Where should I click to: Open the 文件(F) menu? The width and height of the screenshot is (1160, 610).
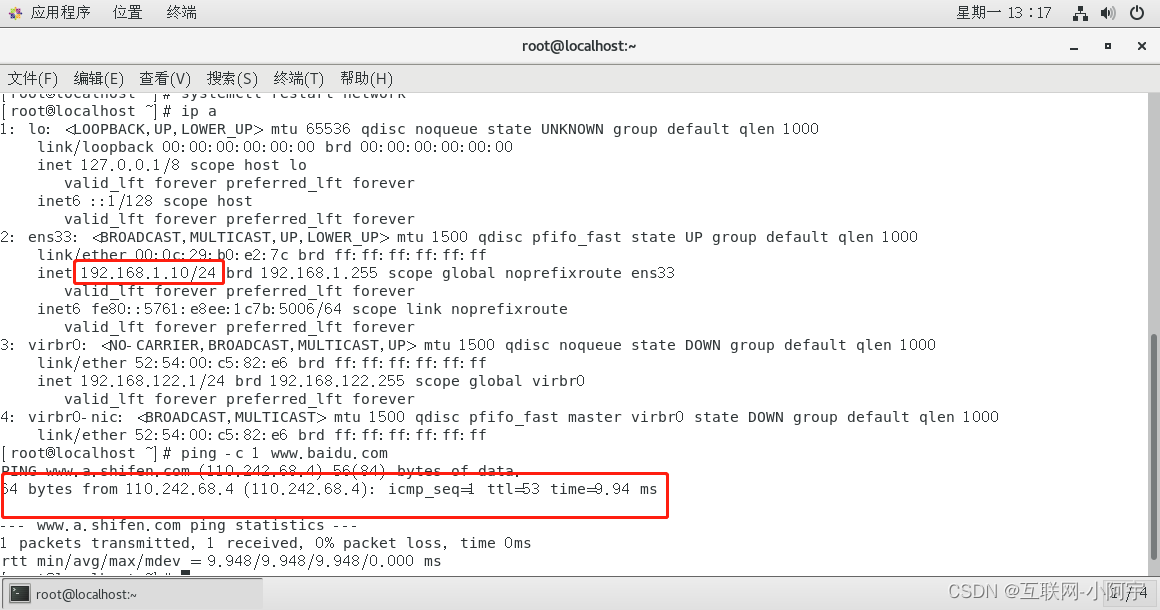33,78
